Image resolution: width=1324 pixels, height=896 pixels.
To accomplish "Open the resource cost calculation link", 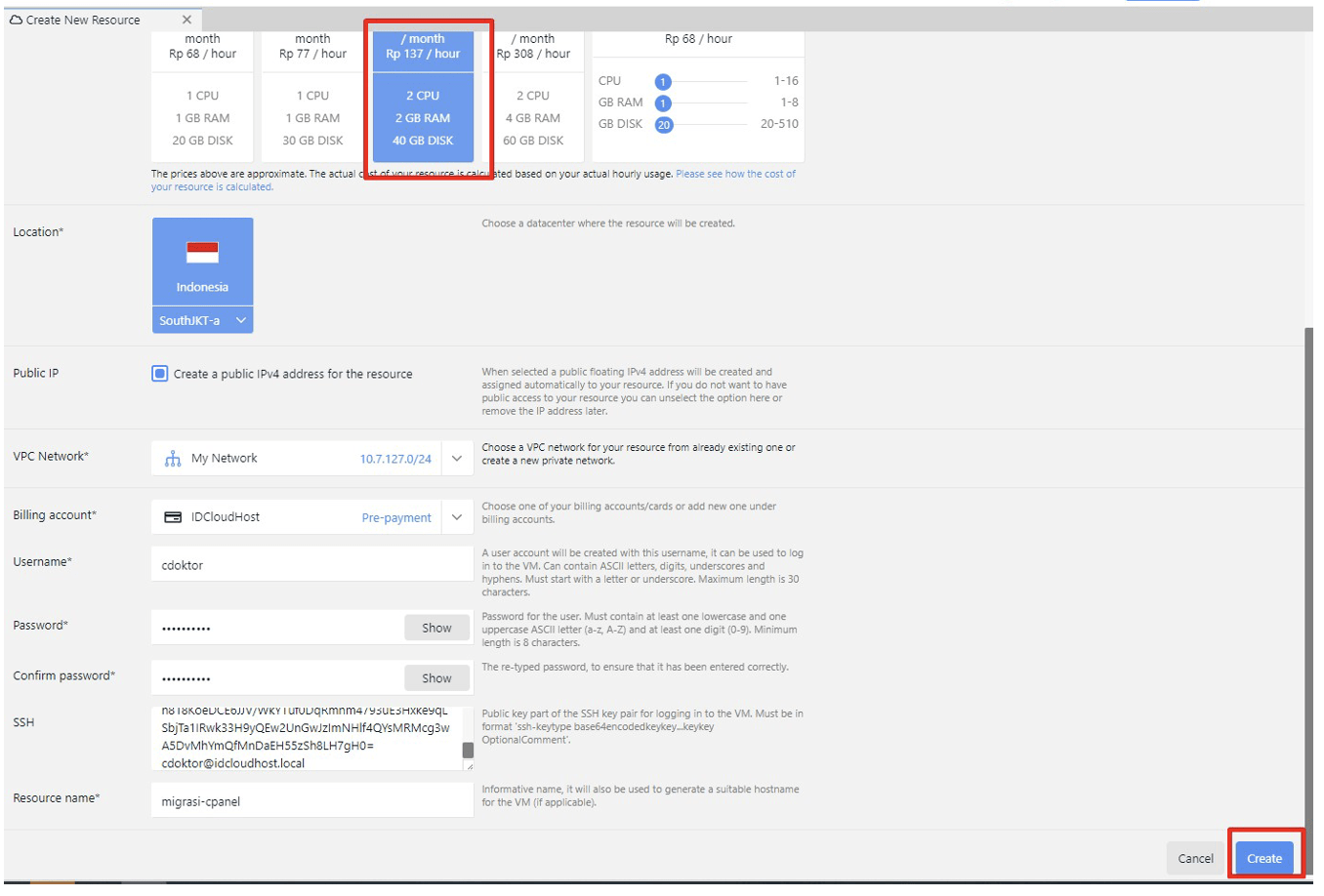I will pos(735,173).
